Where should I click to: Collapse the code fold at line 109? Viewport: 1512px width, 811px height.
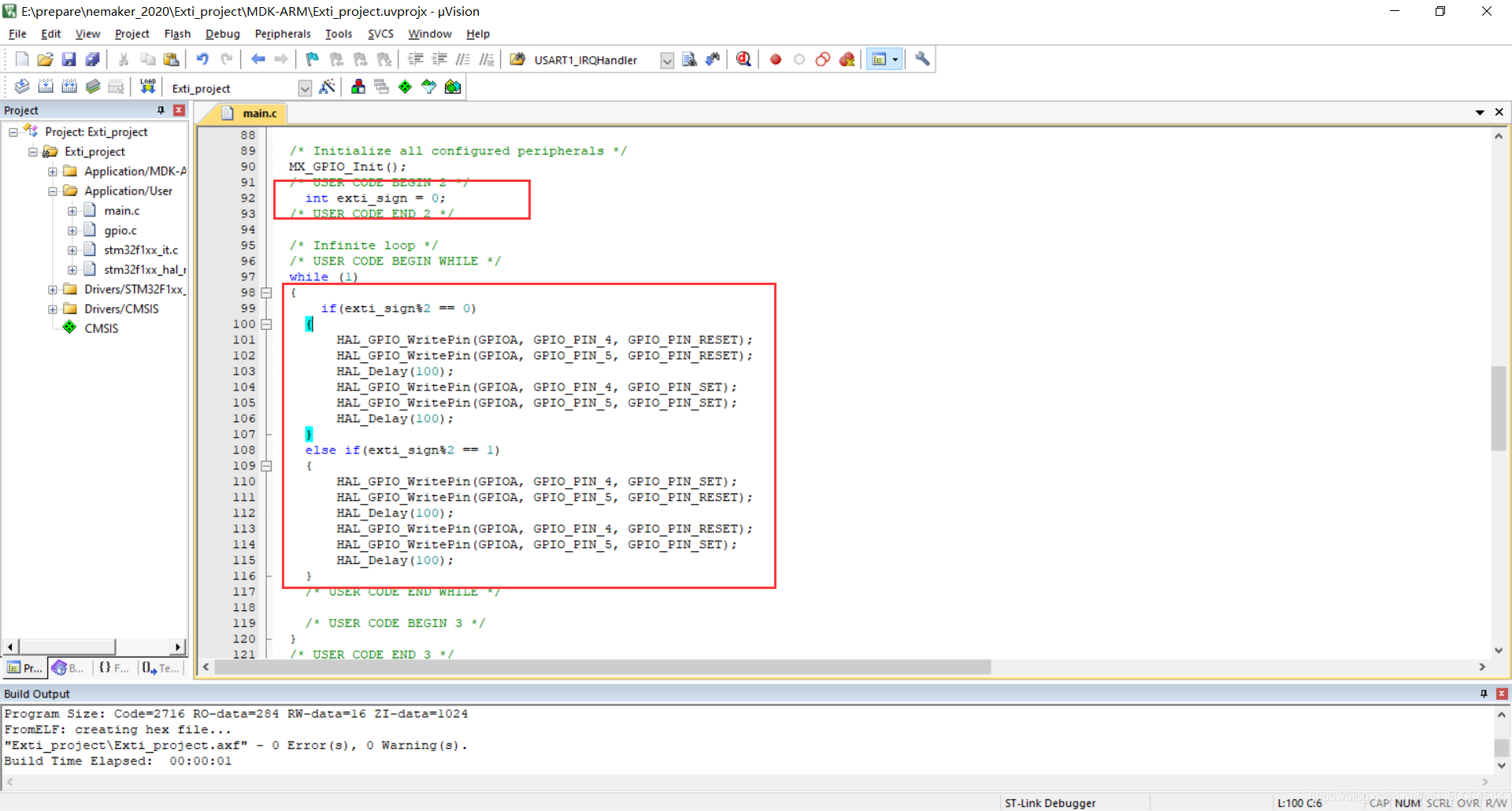(x=266, y=466)
